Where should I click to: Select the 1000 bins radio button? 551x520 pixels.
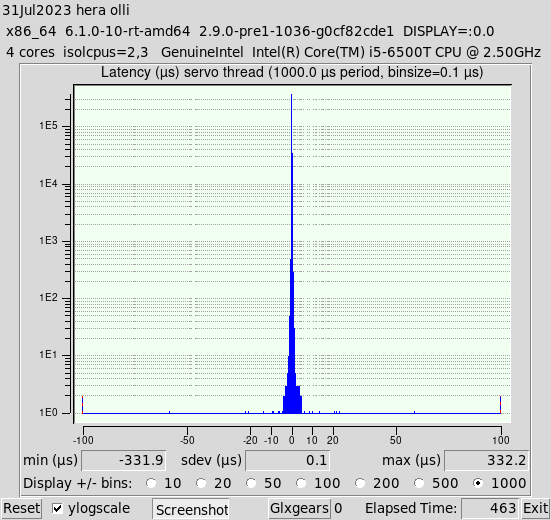point(478,483)
